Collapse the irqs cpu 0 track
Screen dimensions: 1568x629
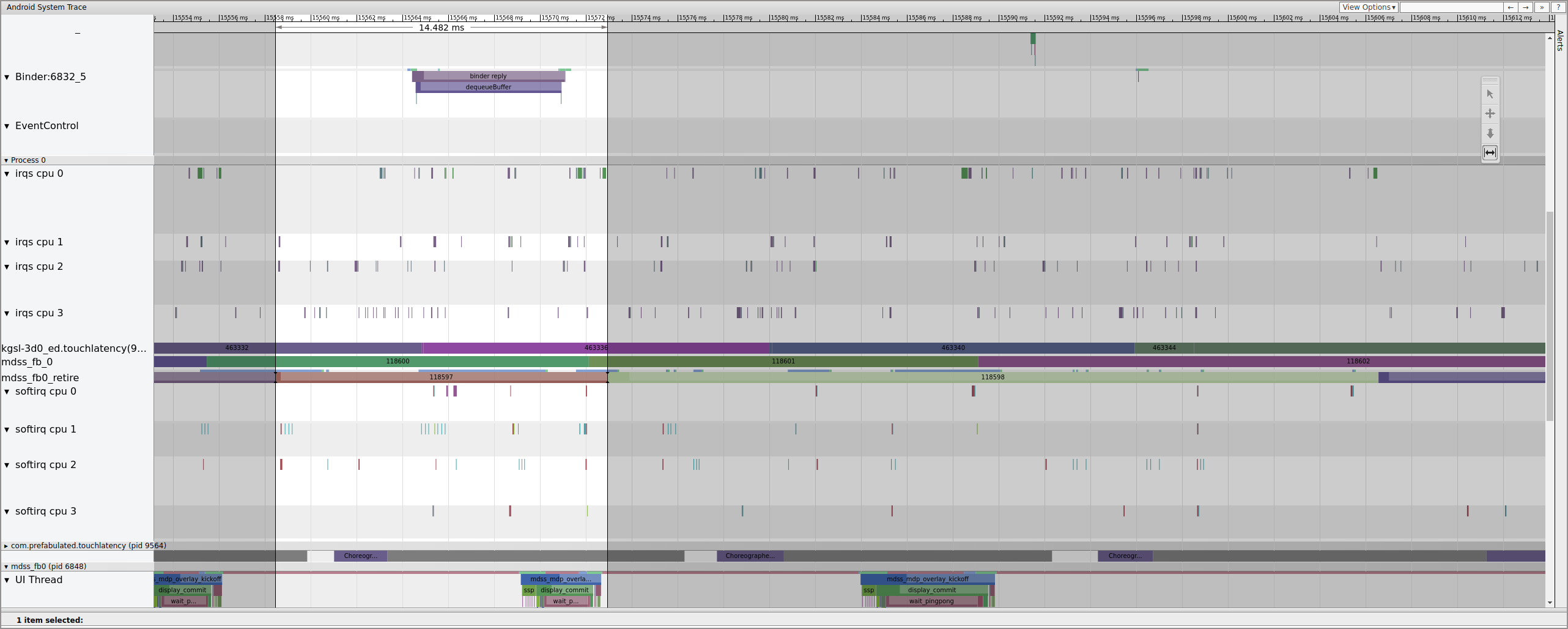tap(7, 174)
